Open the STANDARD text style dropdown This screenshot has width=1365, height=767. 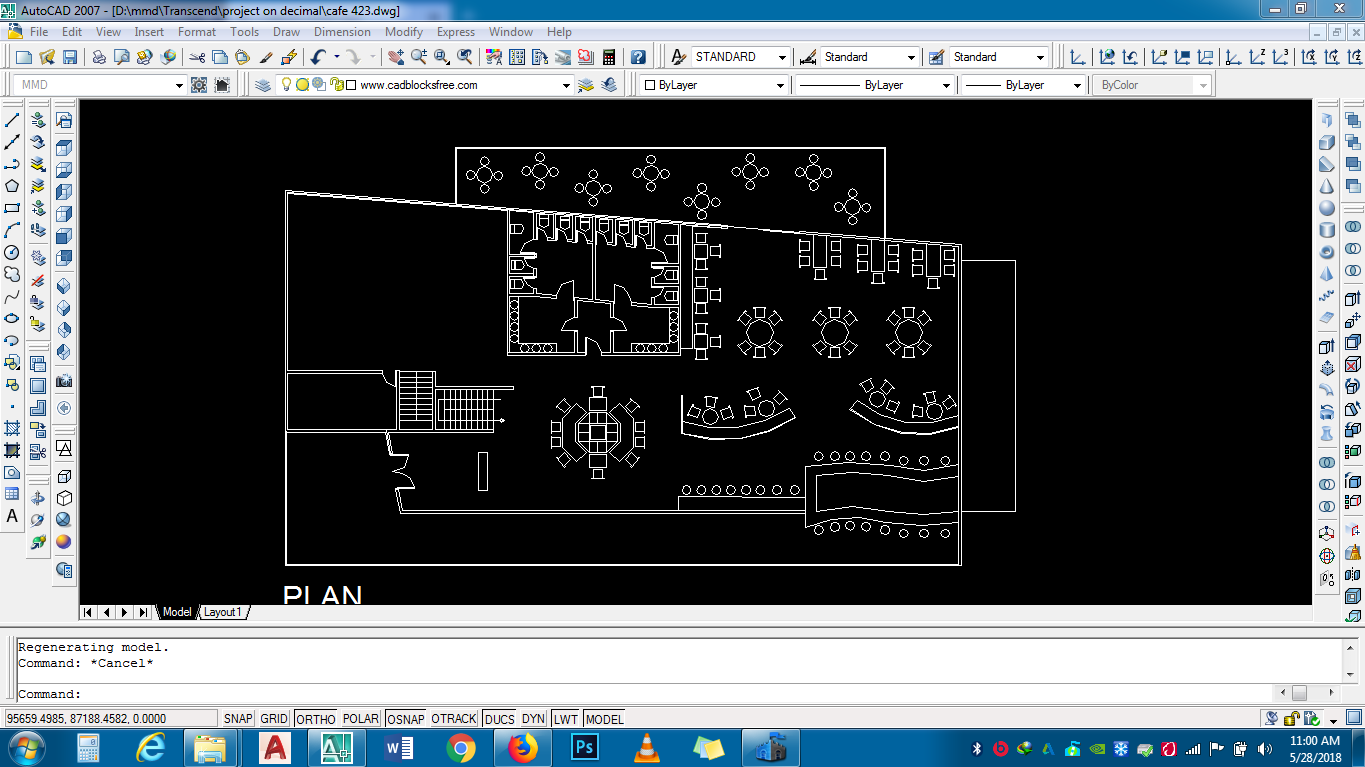tap(781, 58)
